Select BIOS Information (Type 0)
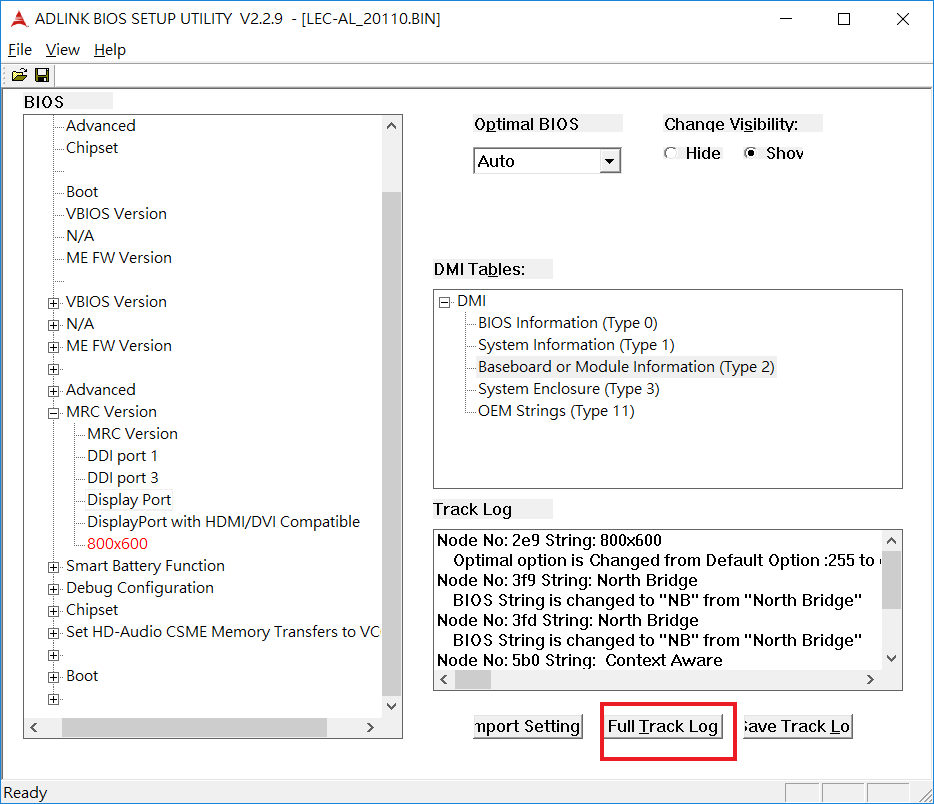The image size is (934, 804). click(x=568, y=323)
